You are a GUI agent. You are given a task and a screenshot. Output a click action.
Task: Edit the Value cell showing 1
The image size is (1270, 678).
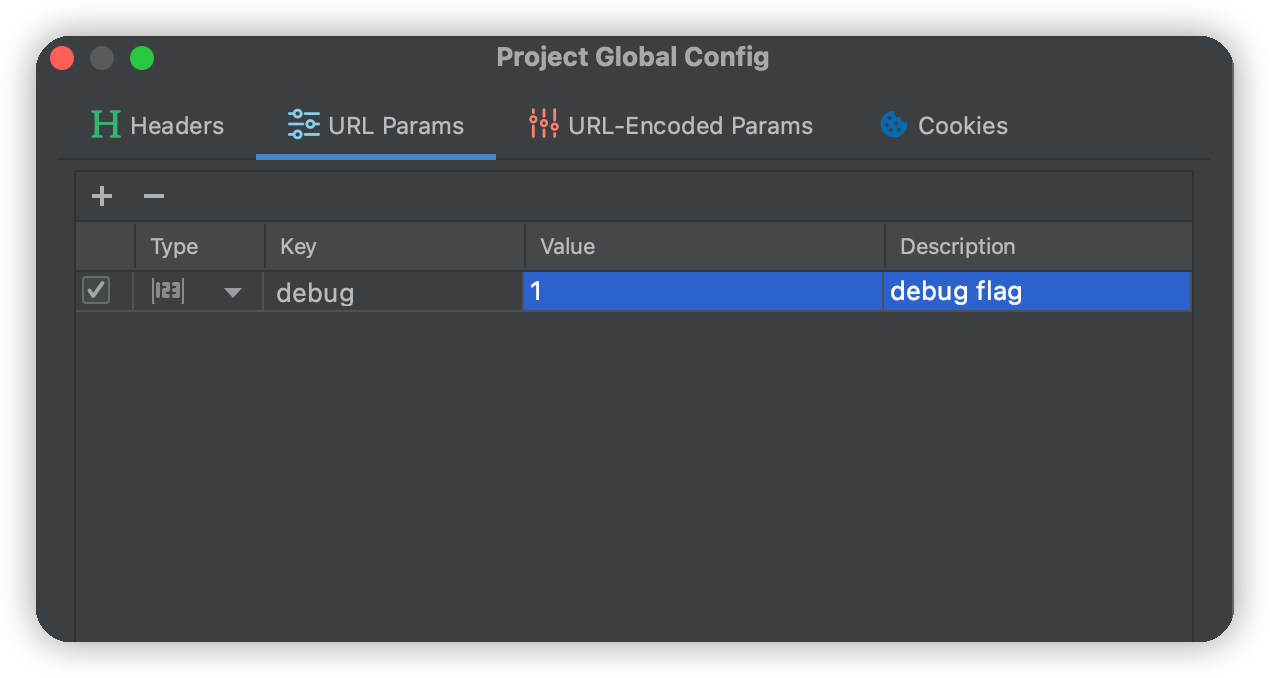click(702, 292)
